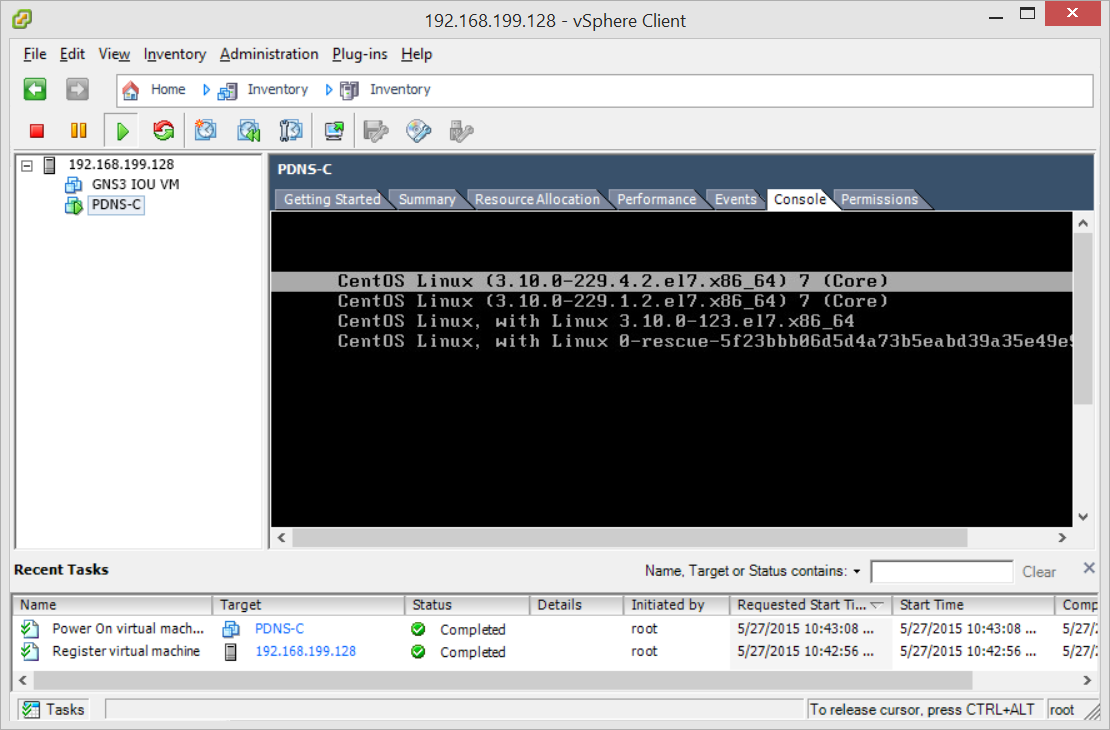Switch to the Summary tab
Image resolution: width=1110 pixels, height=730 pixels.
[x=427, y=200]
